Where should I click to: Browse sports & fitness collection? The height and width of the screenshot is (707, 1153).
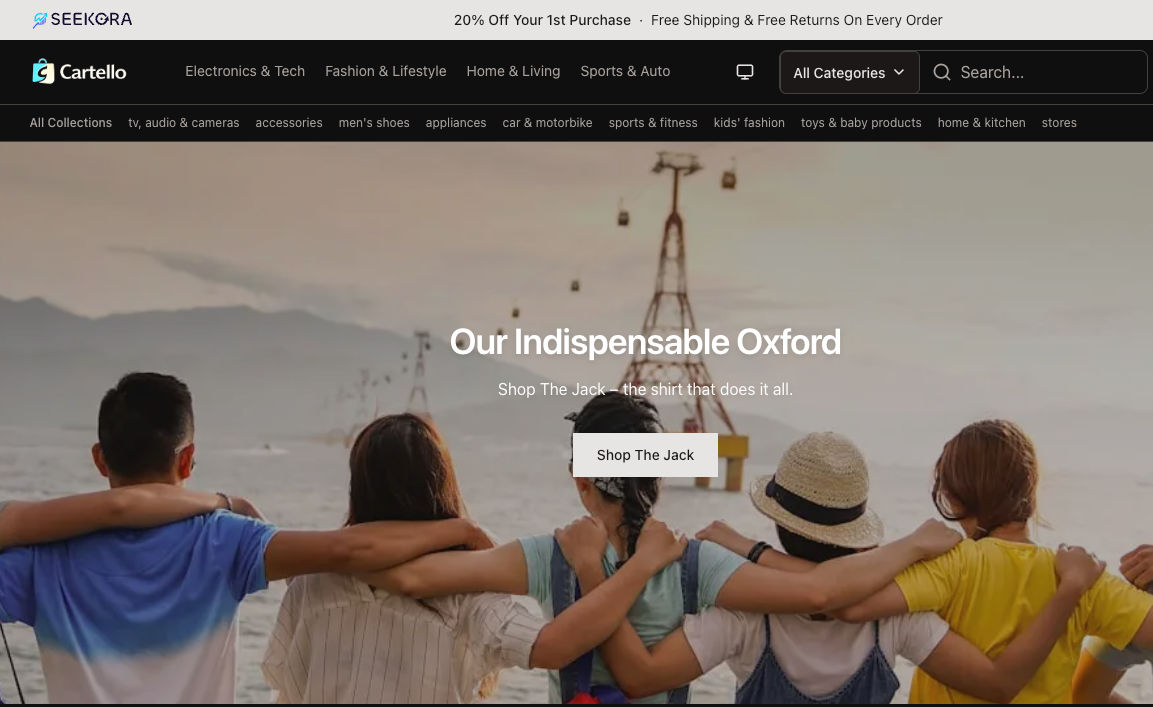point(653,123)
